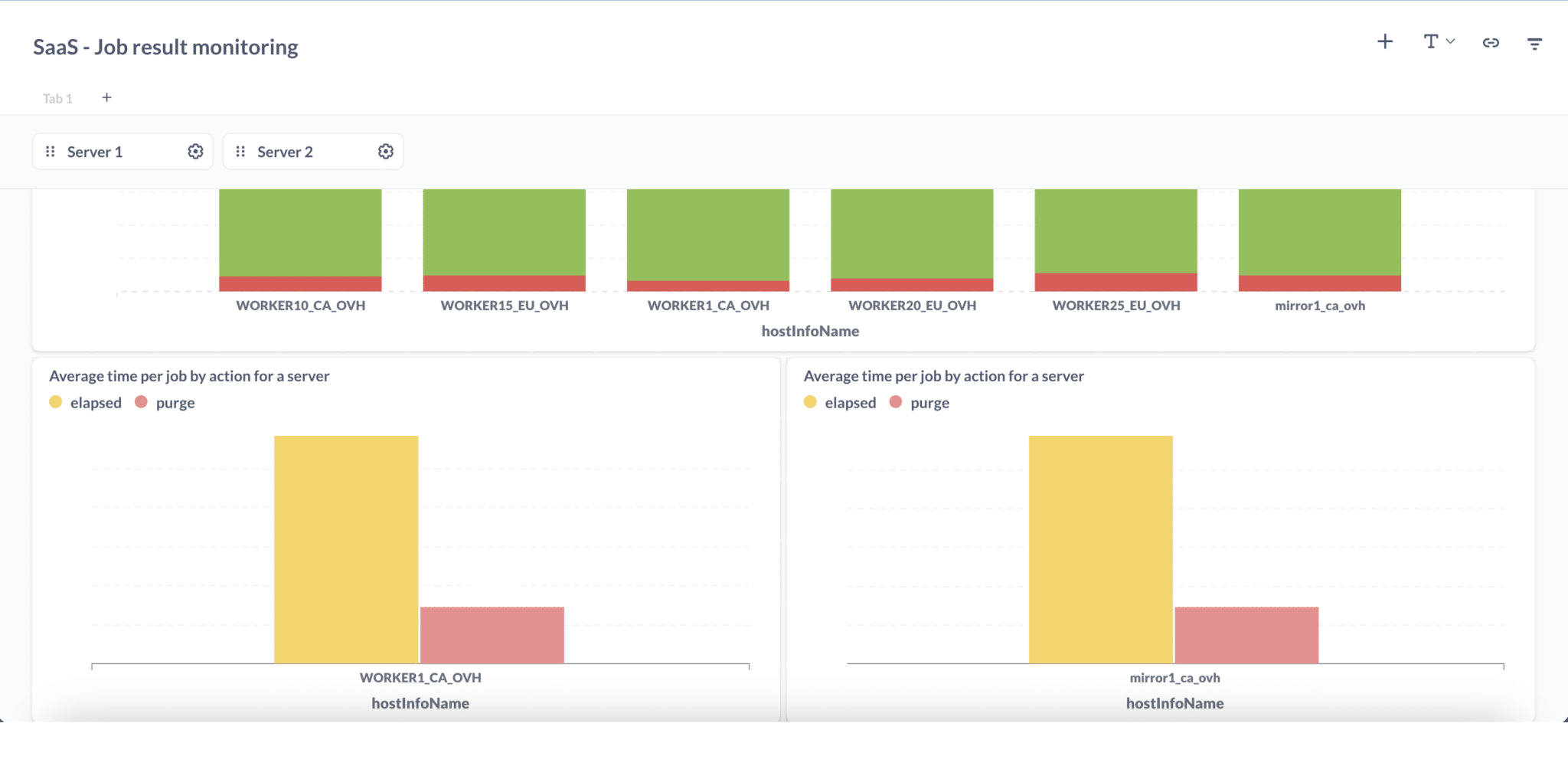Viewport: 1568px width, 769px height.
Task: Click the plus icon to add a new widget
Action: tap(1386, 42)
